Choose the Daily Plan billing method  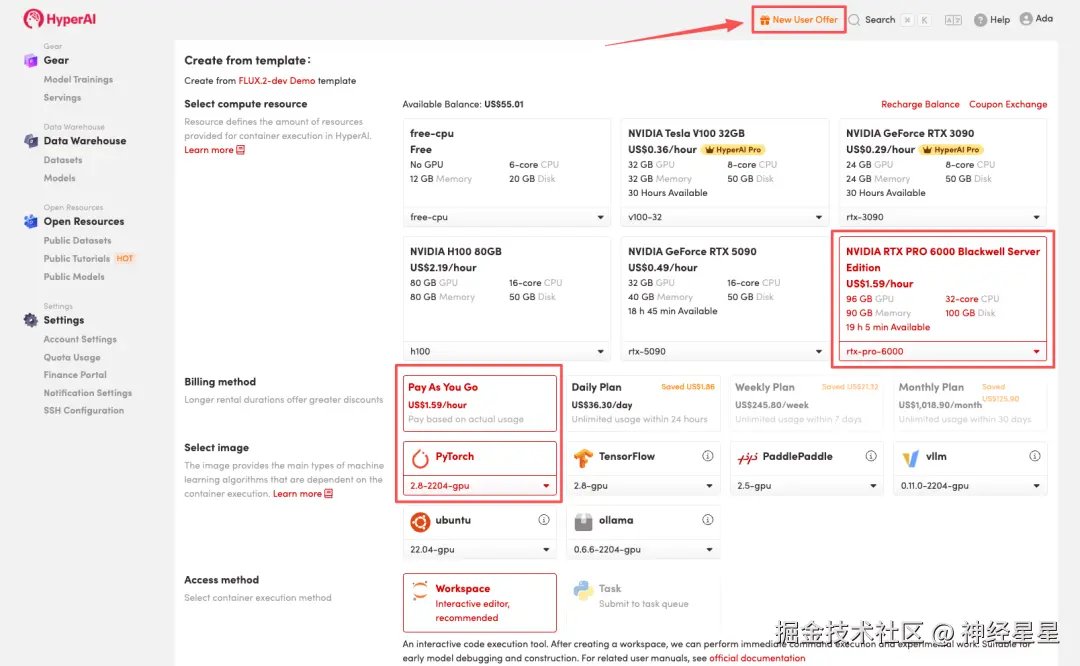[x=643, y=404]
